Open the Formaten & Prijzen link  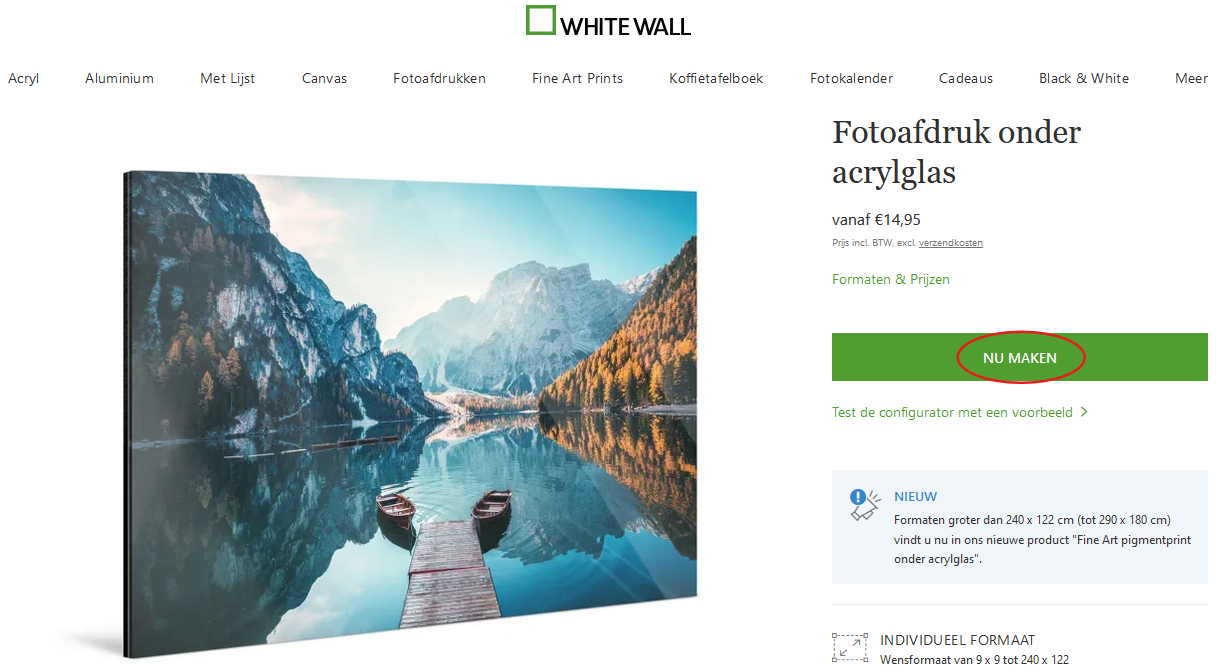(891, 279)
